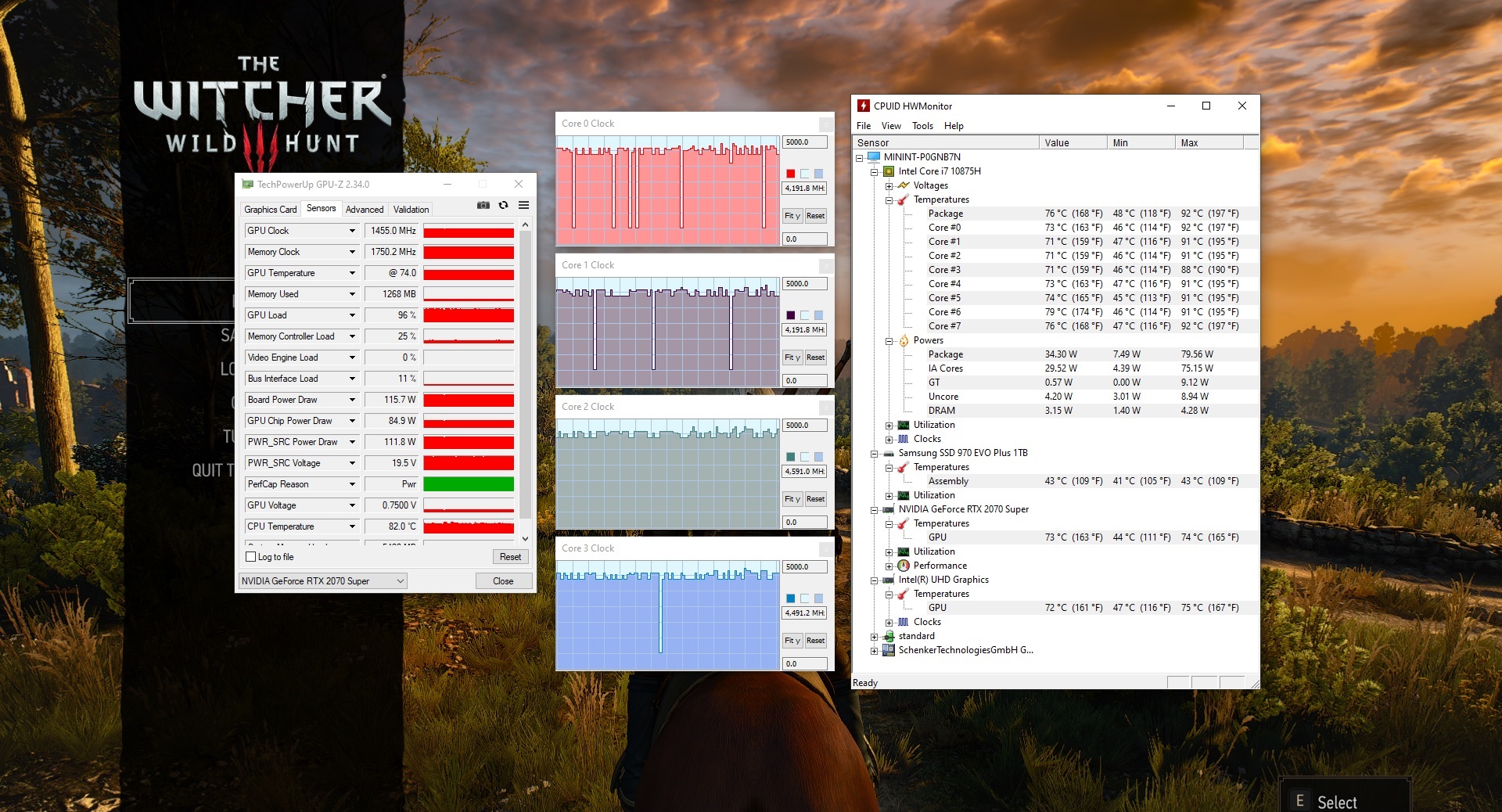This screenshot has width=1502, height=812.
Task: Open the File menu in HWMonitor
Action: [864, 126]
